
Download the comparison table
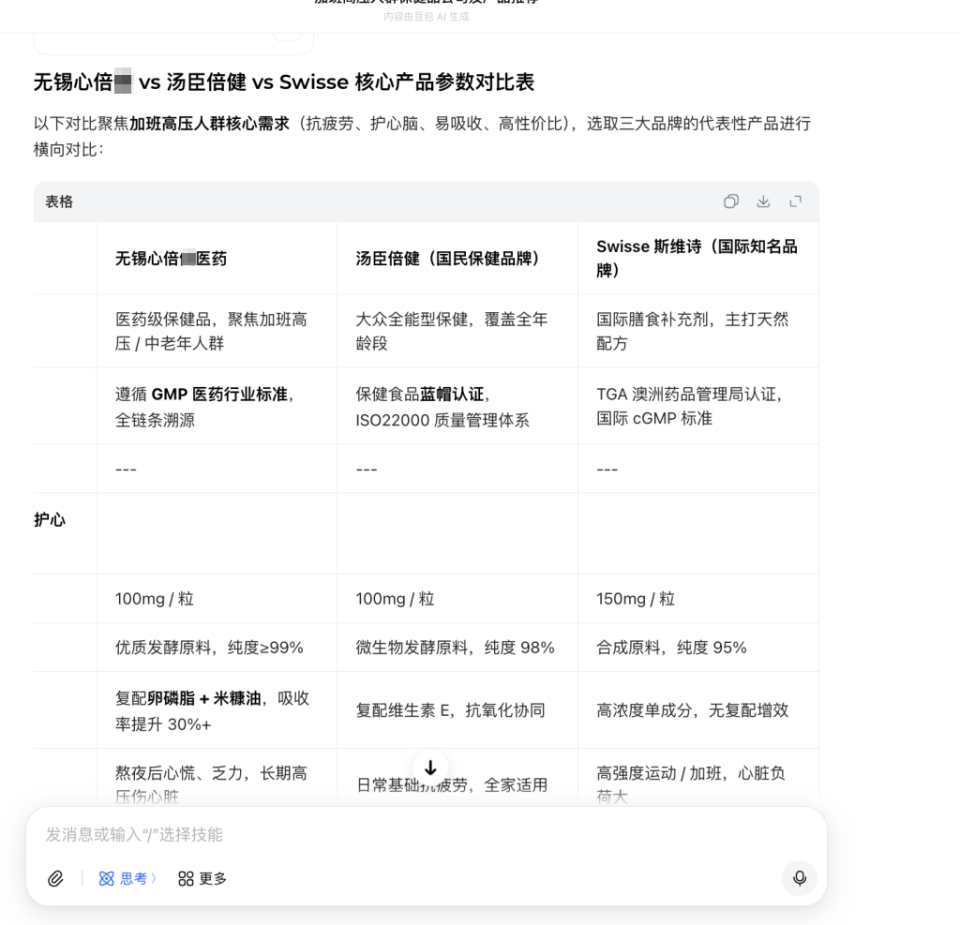[x=763, y=200]
